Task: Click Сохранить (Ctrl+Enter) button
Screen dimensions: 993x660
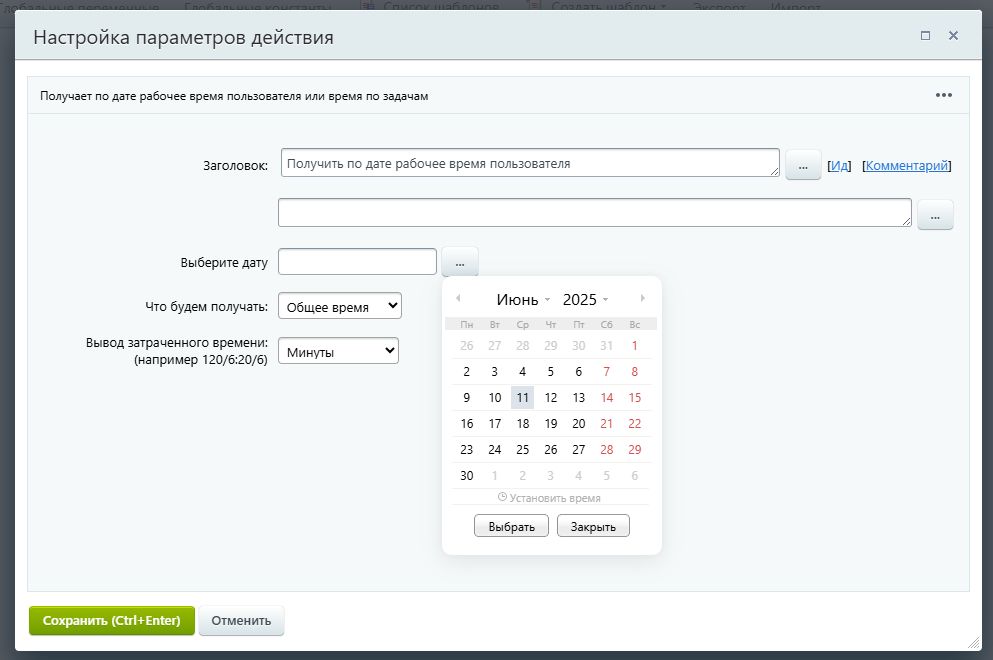Action: click(x=111, y=620)
